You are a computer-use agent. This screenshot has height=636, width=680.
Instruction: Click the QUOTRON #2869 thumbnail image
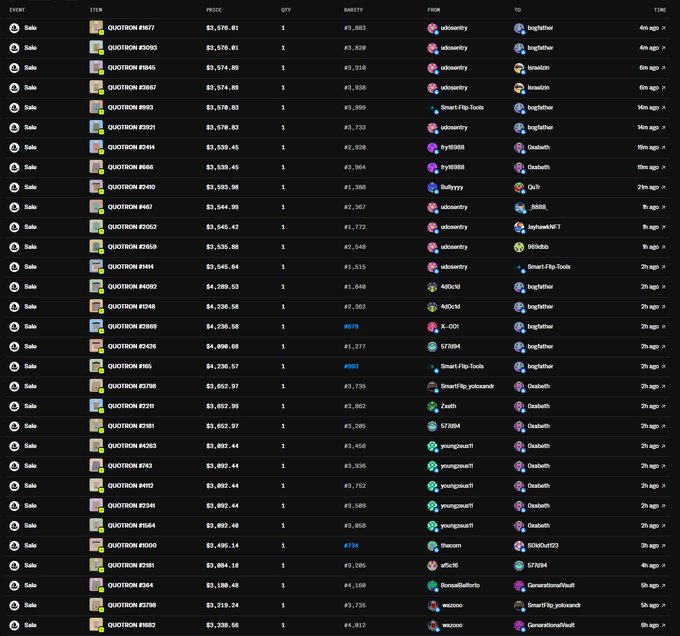point(96,326)
